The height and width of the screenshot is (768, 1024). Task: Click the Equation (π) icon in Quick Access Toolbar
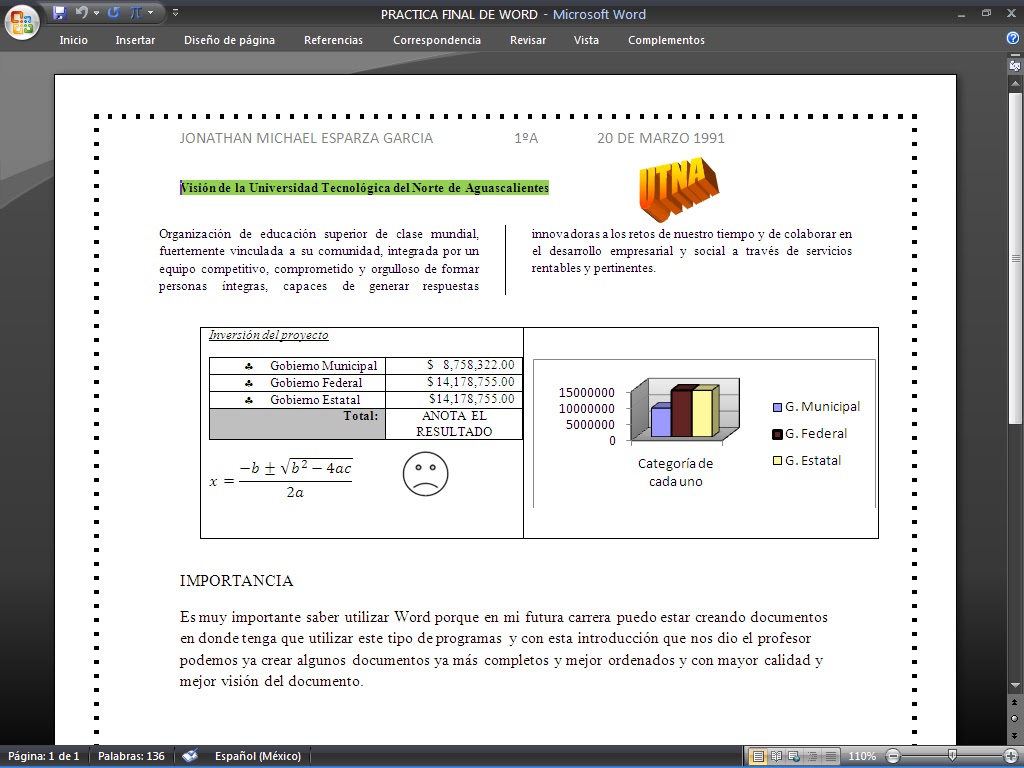pos(136,12)
